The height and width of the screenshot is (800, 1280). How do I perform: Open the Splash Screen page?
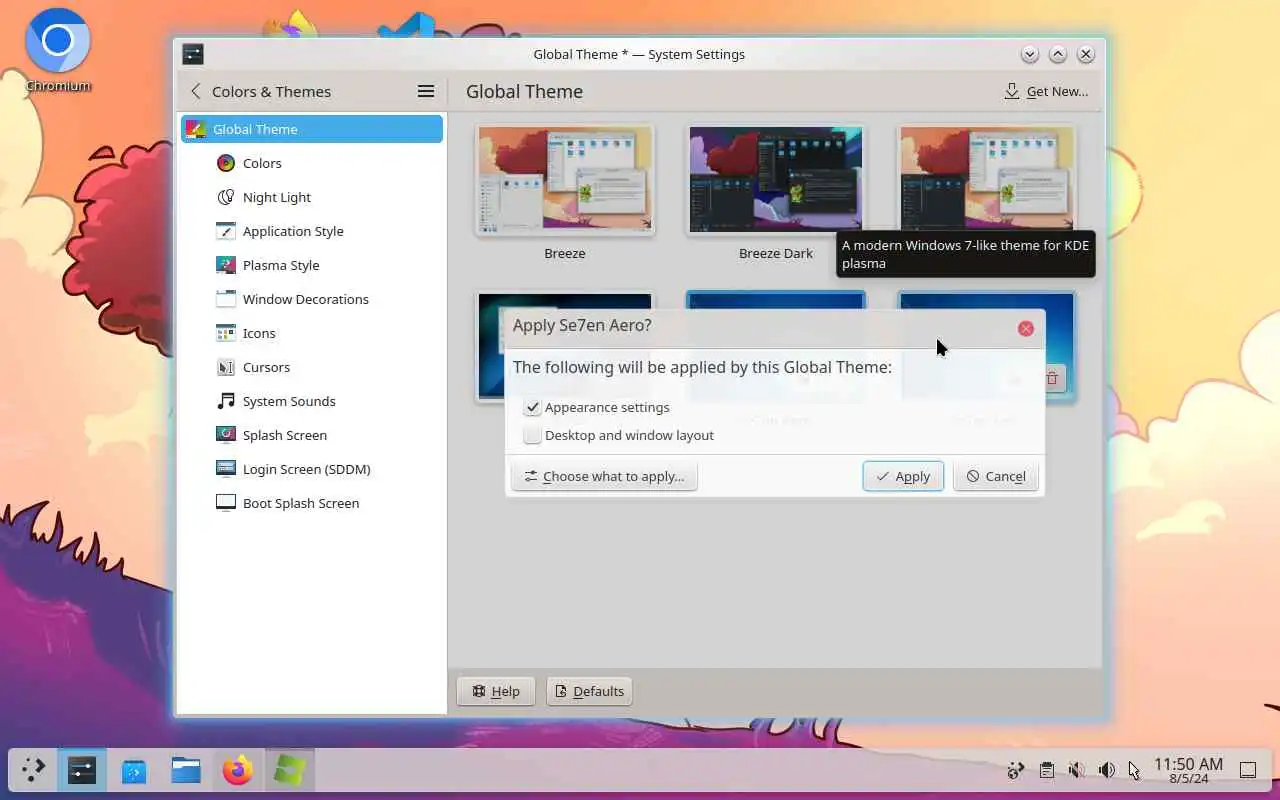click(312, 435)
